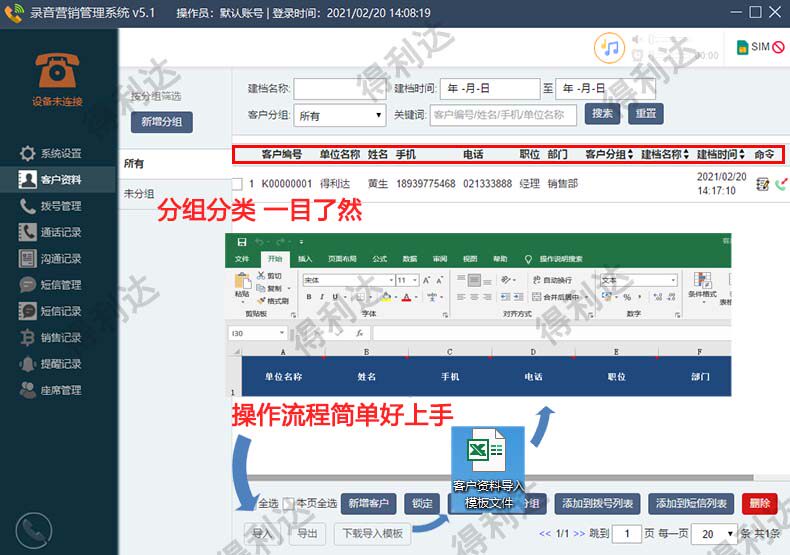Open the per-page dropdown showing 20
This screenshot has width=790, height=555.
[x=714, y=533]
